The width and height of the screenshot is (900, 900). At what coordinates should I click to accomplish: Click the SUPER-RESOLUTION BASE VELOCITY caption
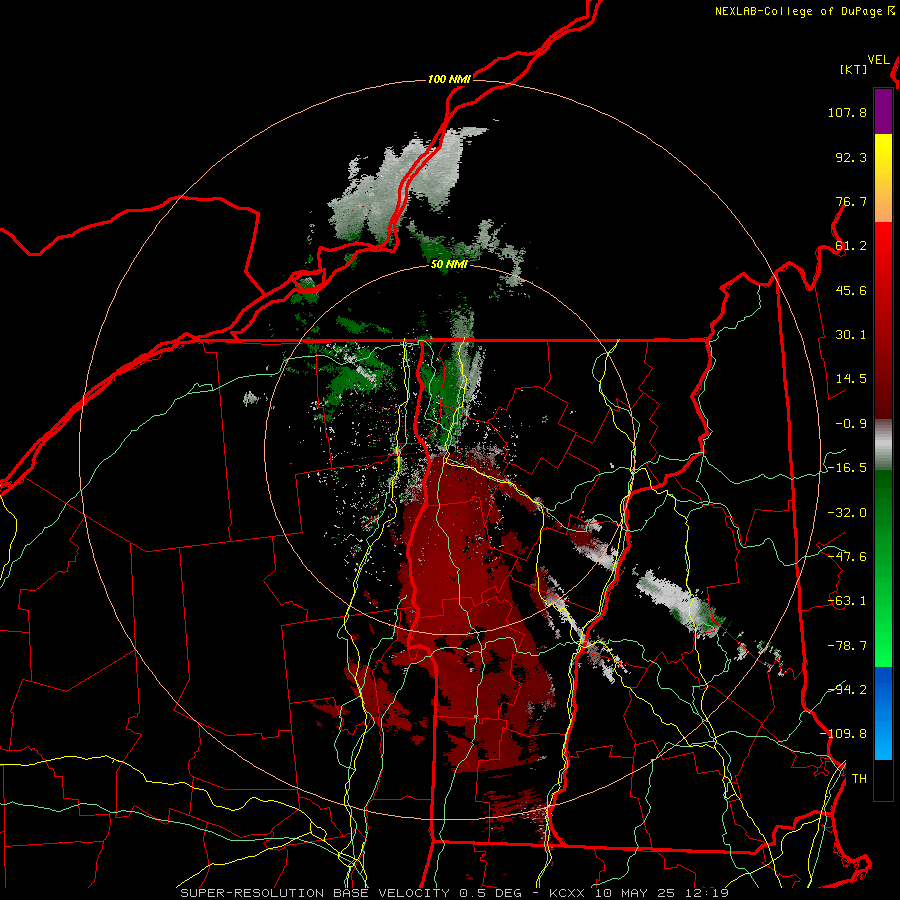click(x=317, y=893)
